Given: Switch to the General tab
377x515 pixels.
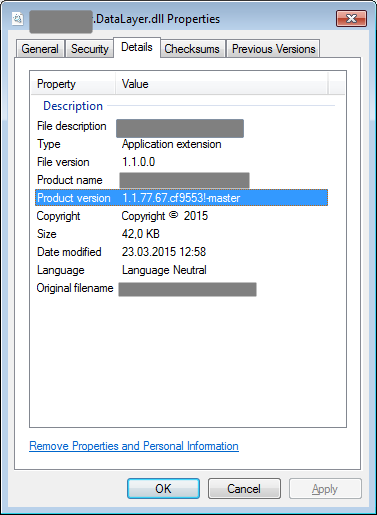Looking at the screenshot, I should click(40, 49).
